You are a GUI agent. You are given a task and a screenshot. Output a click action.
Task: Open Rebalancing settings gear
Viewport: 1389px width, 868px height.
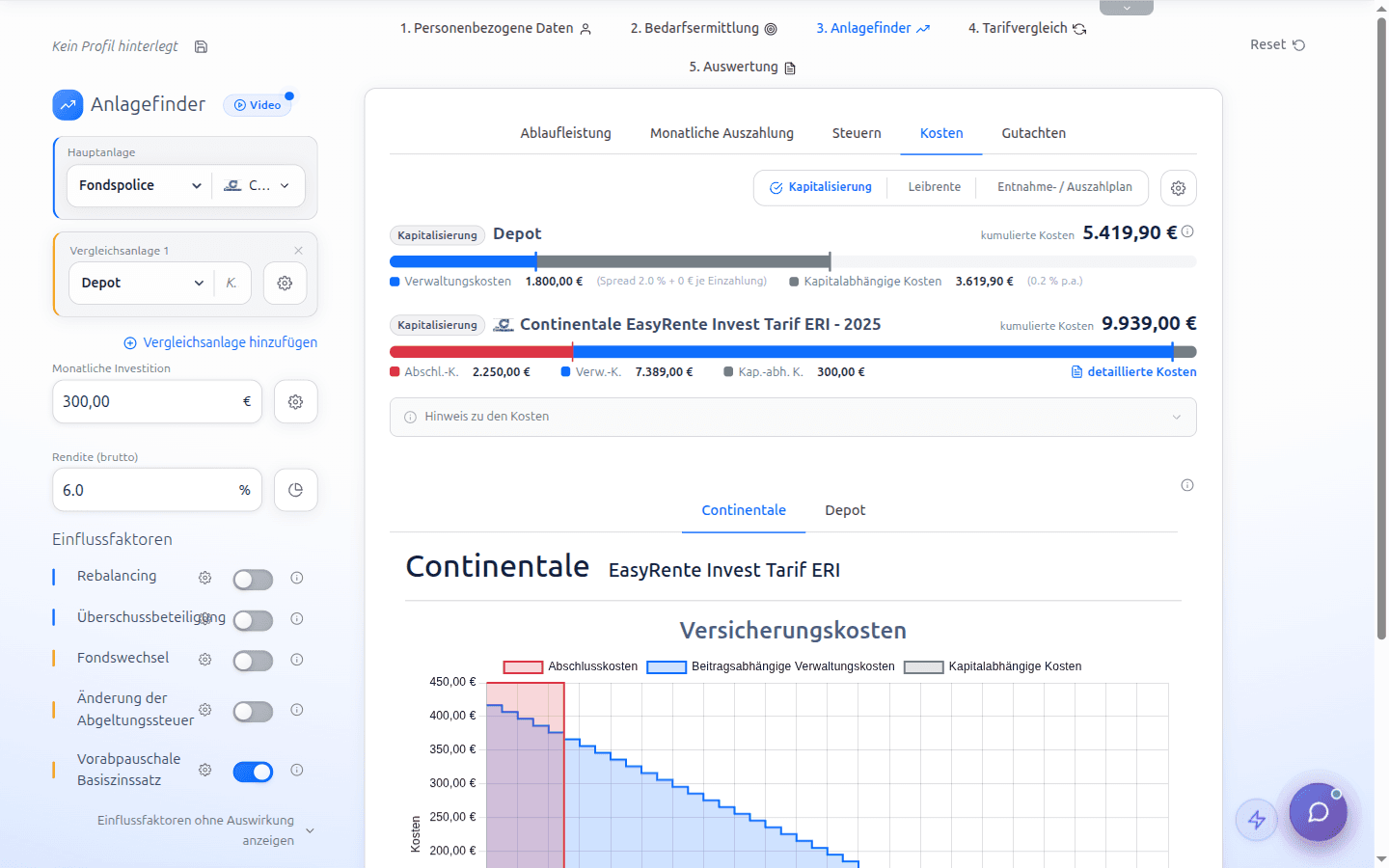[204, 578]
